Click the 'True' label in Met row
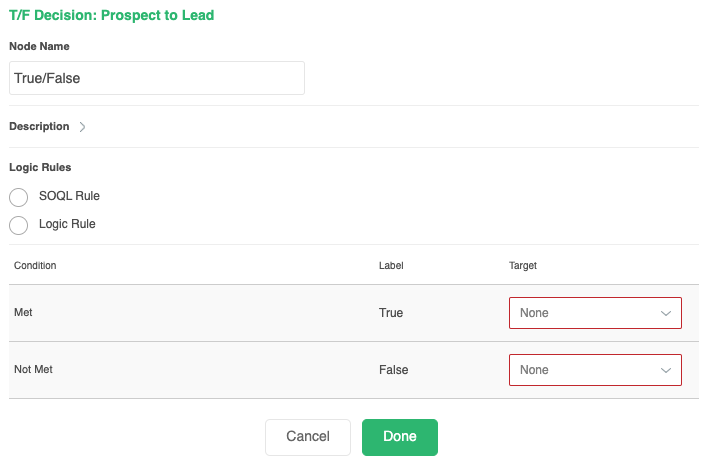The image size is (711, 466). pos(391,313)
